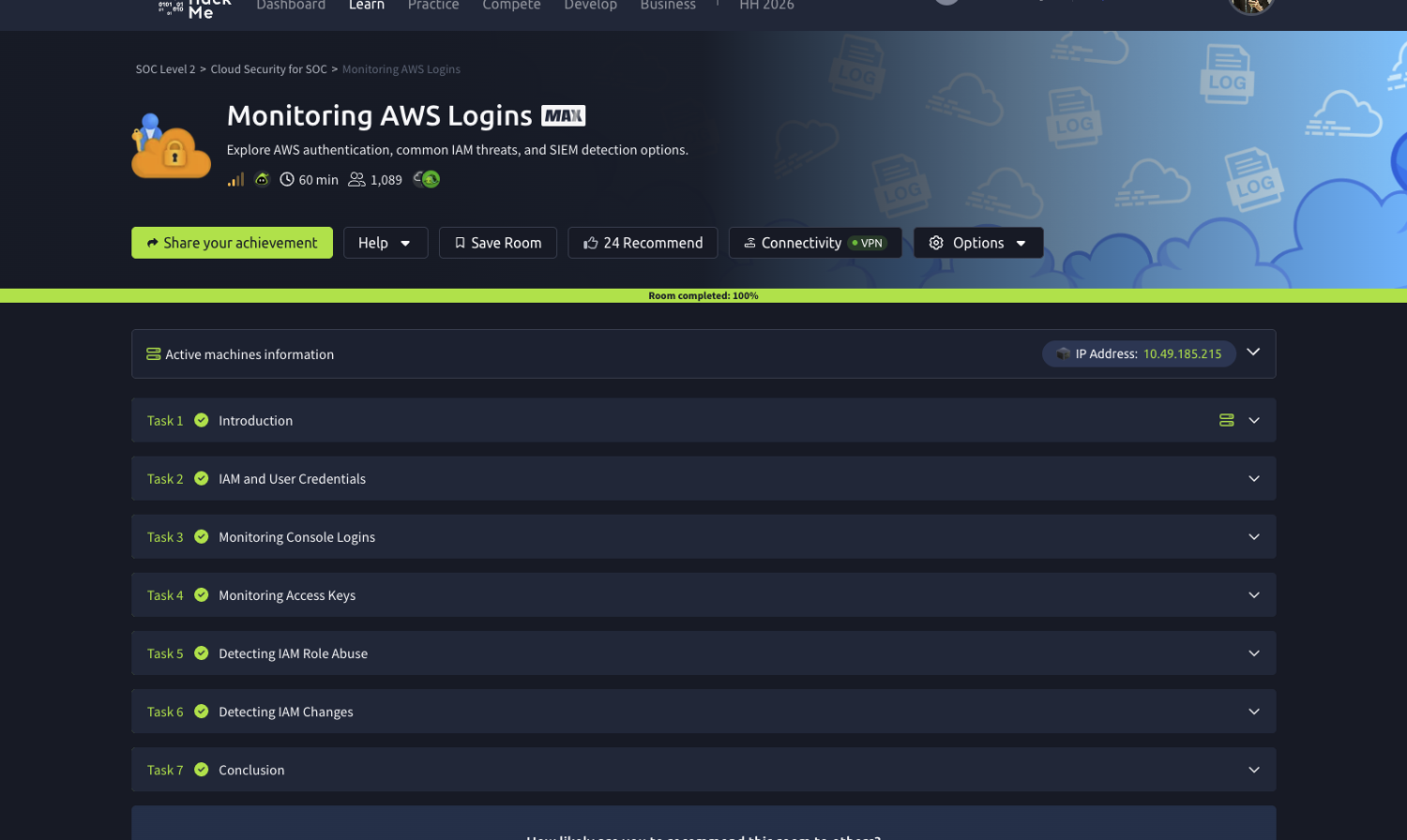Image resolution: width=1407 pixels, height=840 pixels.
Task: Open the user profile avatar
Action: [x=1251, y=5]
